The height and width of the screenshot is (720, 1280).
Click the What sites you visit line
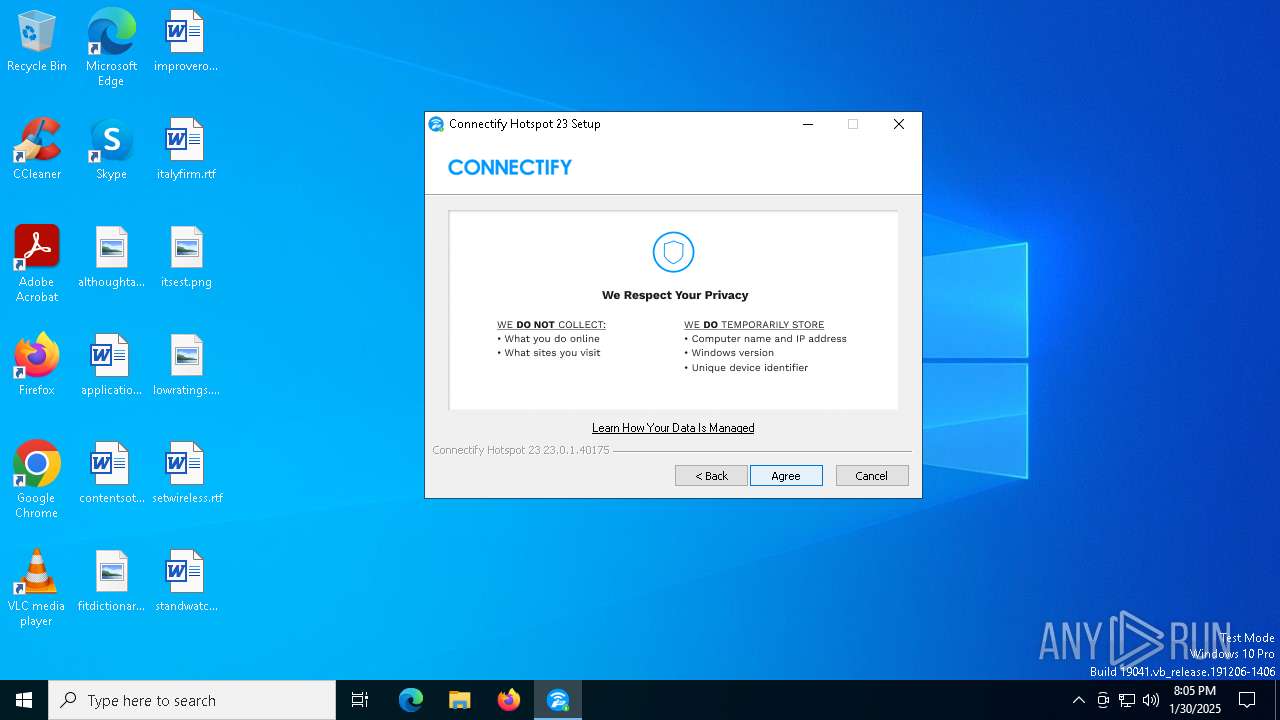click(x=549, y=353)
